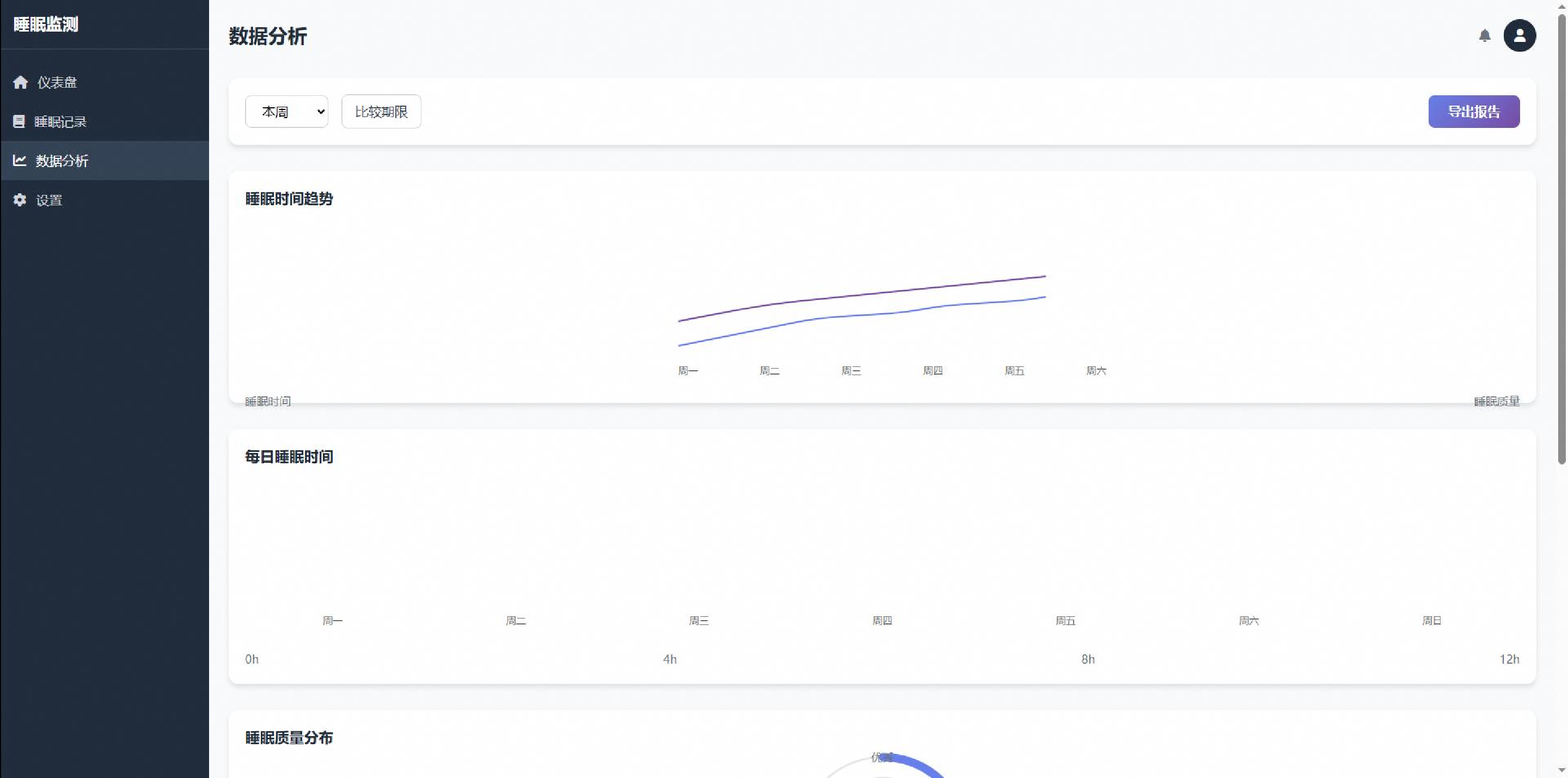Click the chart line icon beside 数据分析
1568x778 pixels.
pyautogui.click(x=20, y=161)
